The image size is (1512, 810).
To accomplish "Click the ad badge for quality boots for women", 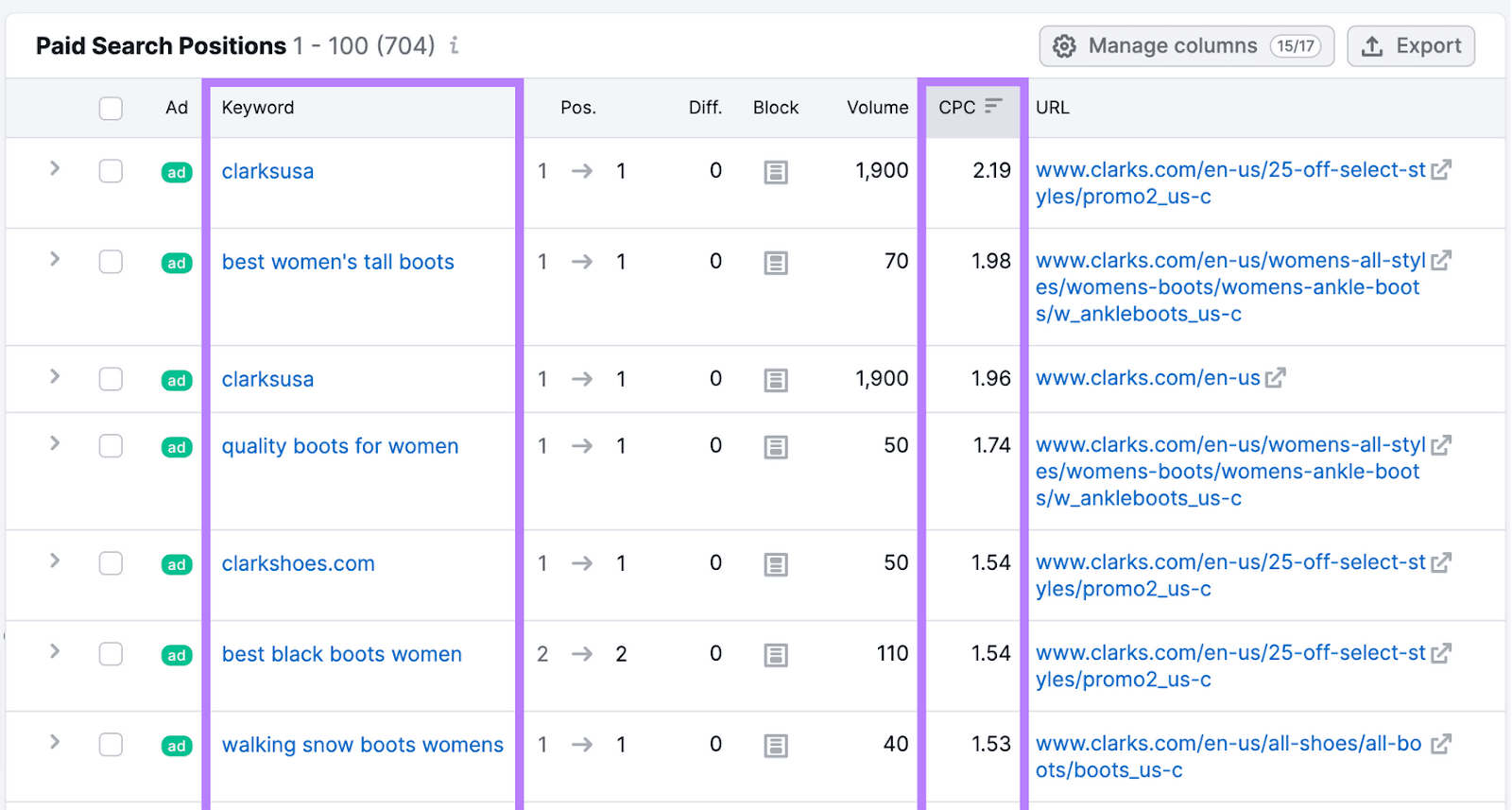I will pos(177,447).
